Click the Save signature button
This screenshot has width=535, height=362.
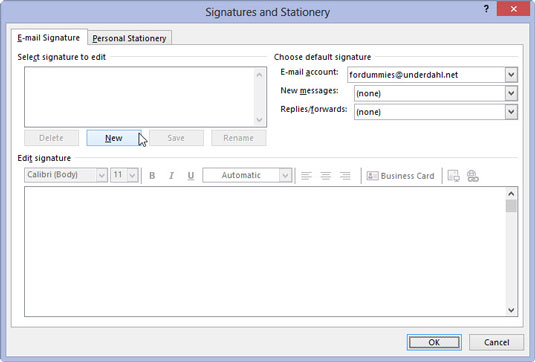pyautogui.click(x=176, y=138)
